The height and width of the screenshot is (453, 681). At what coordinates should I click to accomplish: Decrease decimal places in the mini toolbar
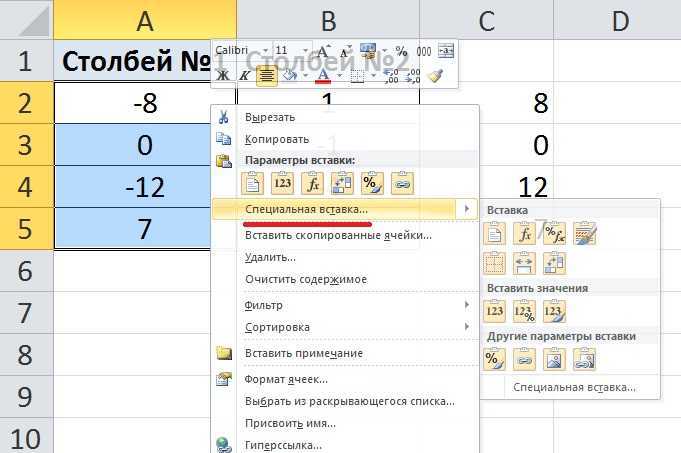point(413,76)
